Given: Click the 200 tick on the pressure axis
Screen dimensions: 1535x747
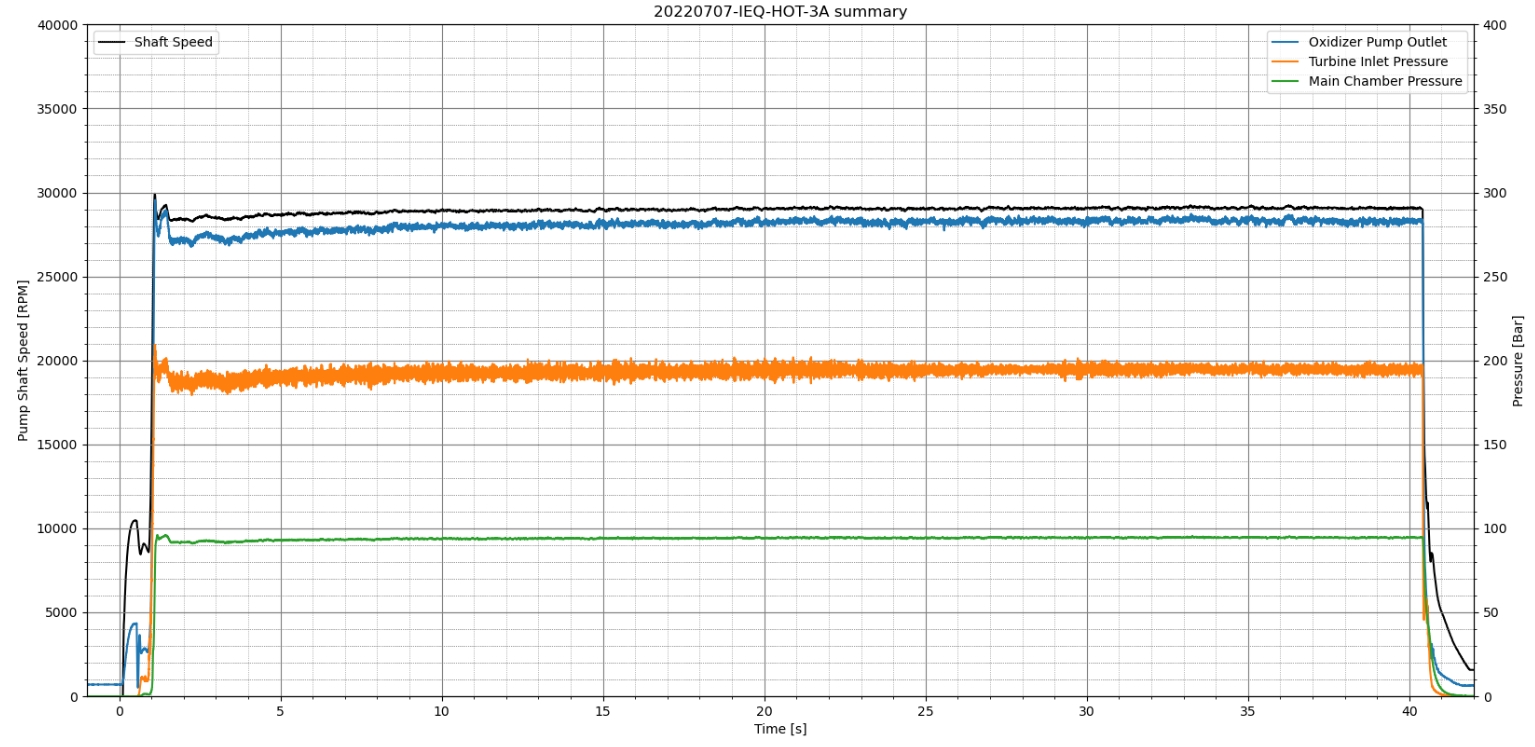Looking at the screenshot, I should (1494, 361).
